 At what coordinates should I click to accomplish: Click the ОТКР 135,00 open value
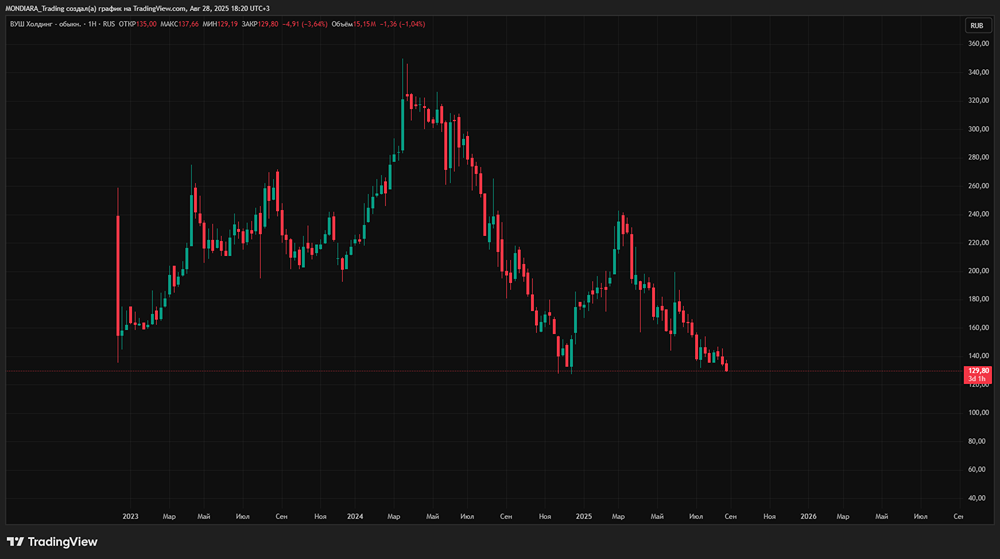pos(137,24)
